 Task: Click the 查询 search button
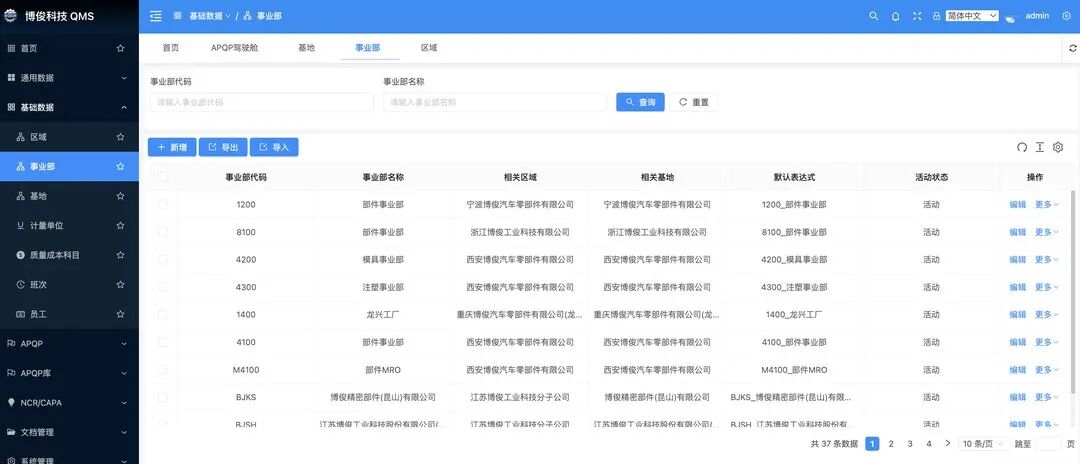click(640, 102)
